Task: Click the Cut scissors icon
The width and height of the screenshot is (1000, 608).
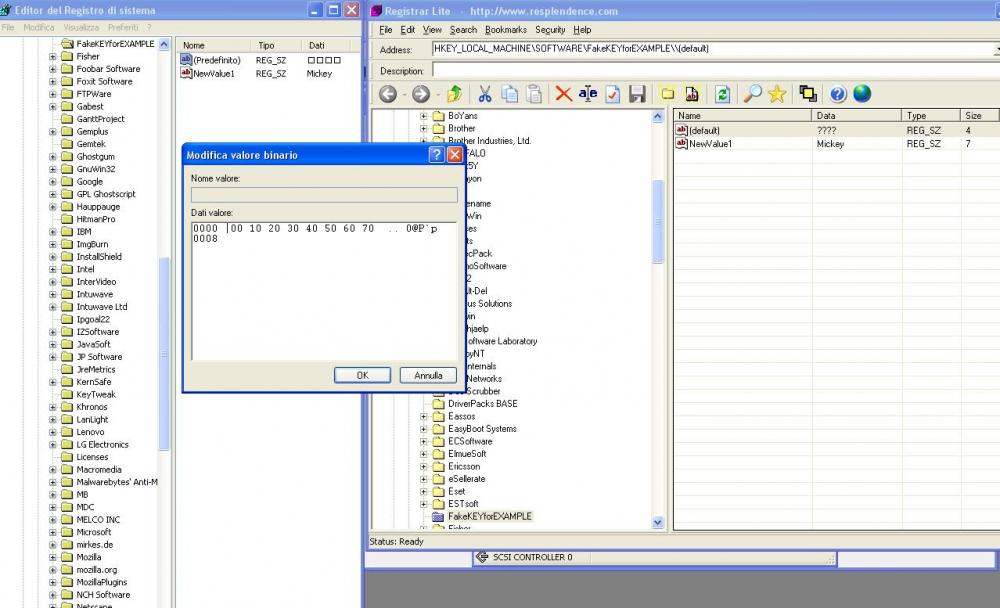Action: [x=484, y=94]
